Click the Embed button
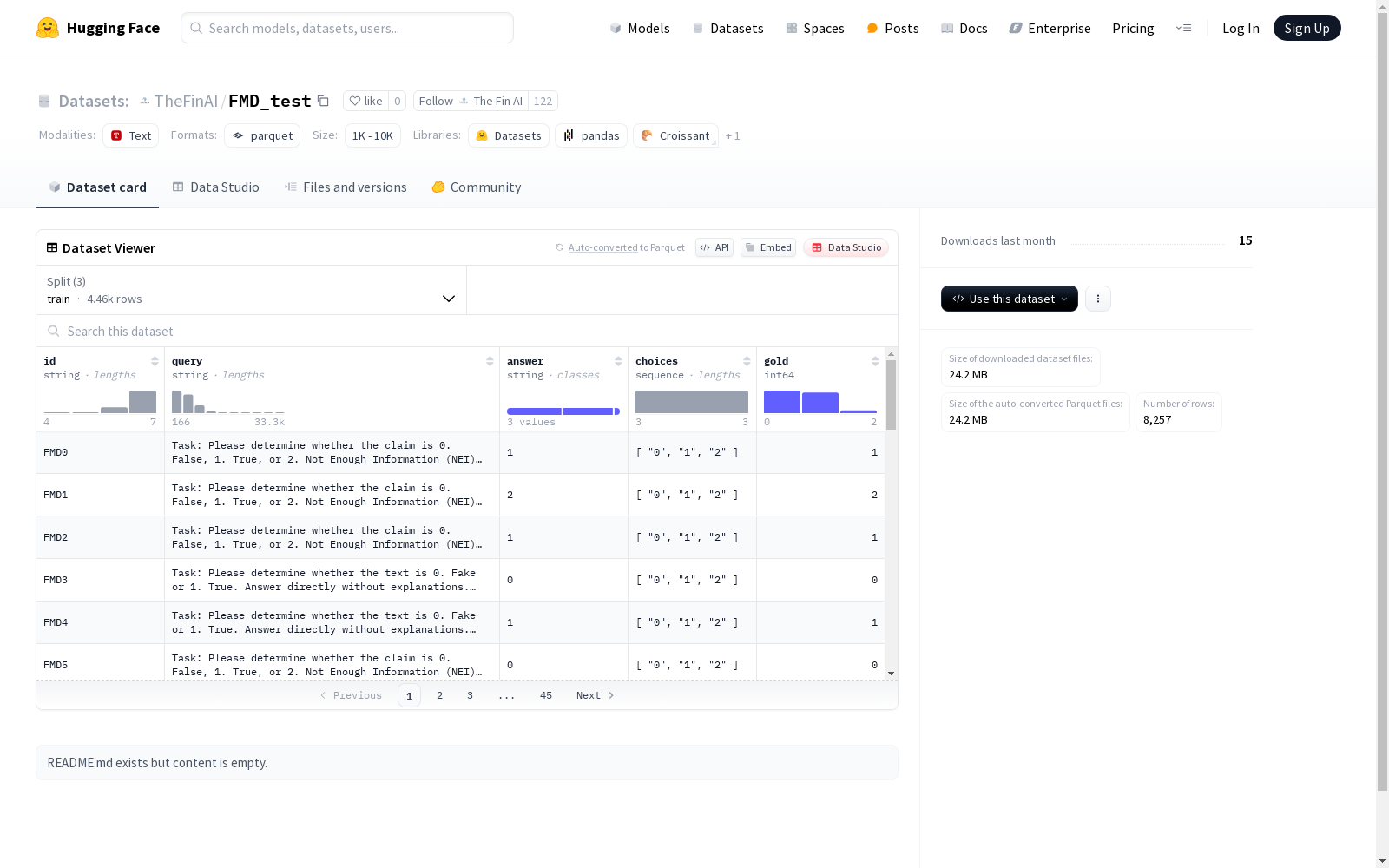Viewport: 1389px width, 868px height. [768, 247]
